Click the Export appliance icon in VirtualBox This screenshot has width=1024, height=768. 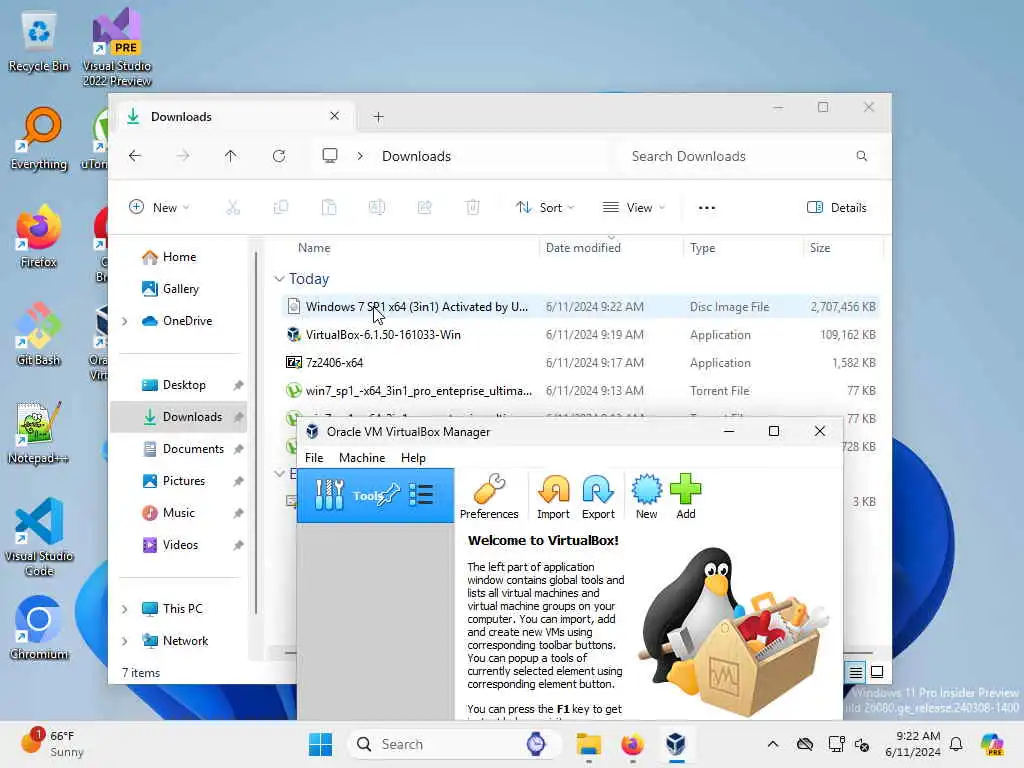click(598, 497)
